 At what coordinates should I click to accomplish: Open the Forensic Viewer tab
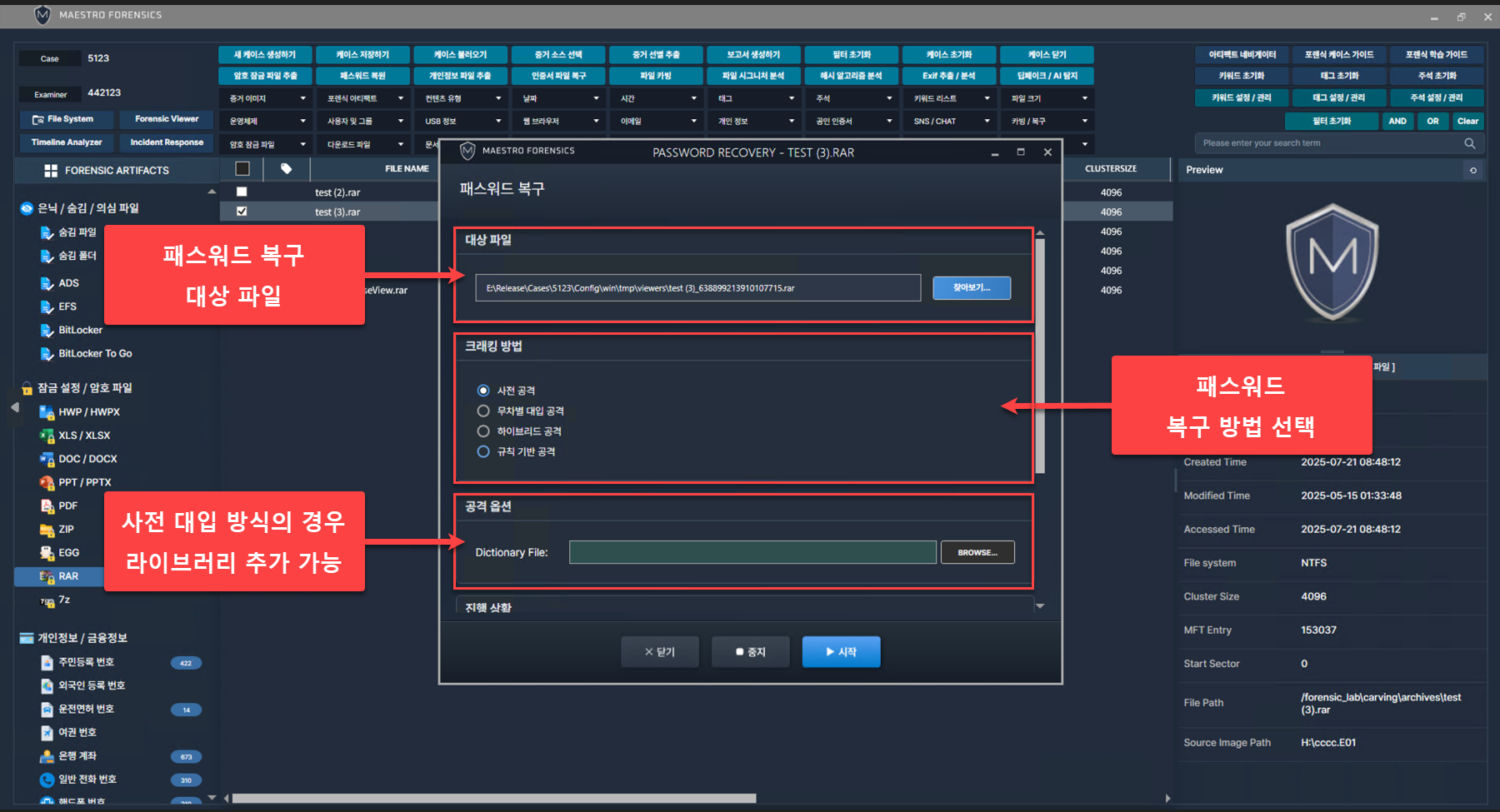pyautogui.click(x=167, y=119)
